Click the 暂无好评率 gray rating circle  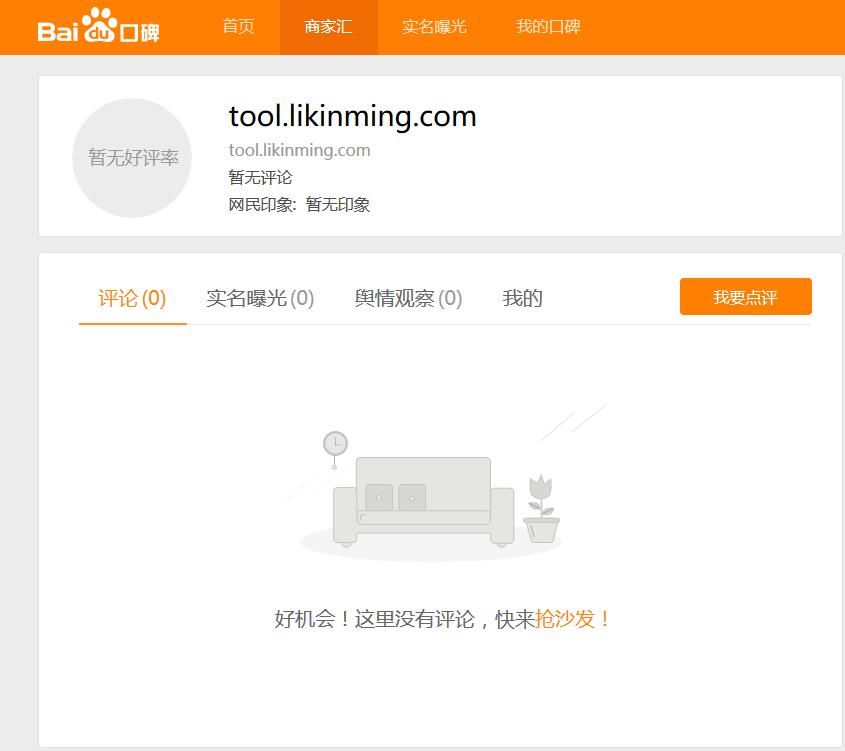[132, 158]
